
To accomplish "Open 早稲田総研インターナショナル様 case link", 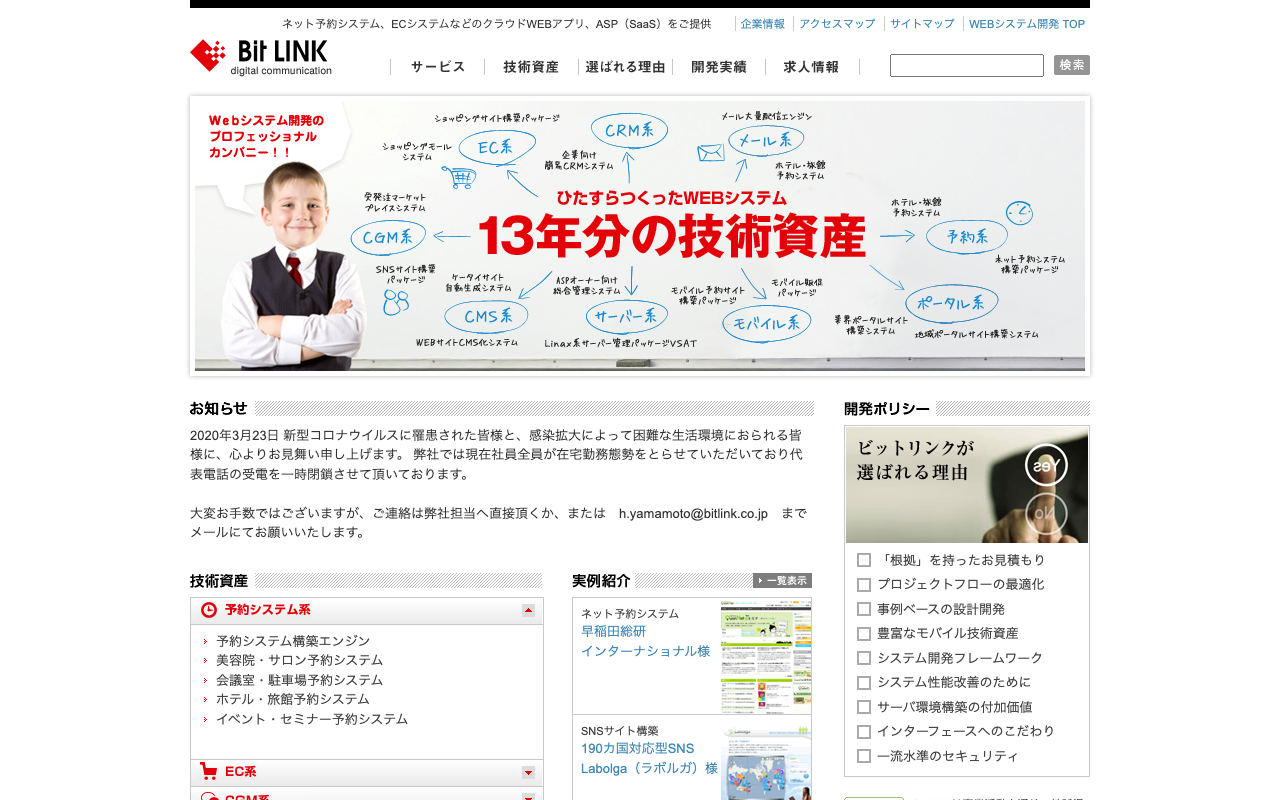I will click(646, 641).
